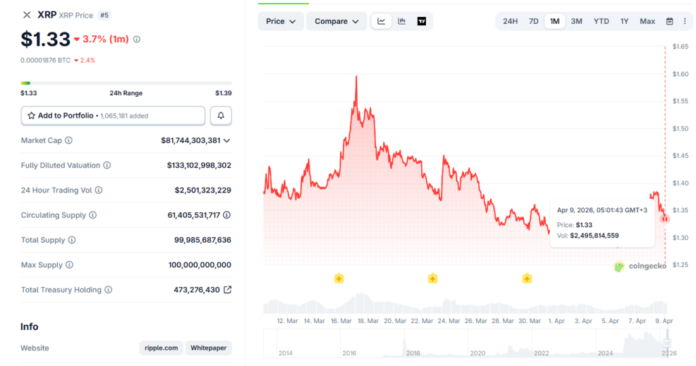Click the $133,102,998,302 valuation value
Viewport: 696px width, 366px height.
click(199, 165)
